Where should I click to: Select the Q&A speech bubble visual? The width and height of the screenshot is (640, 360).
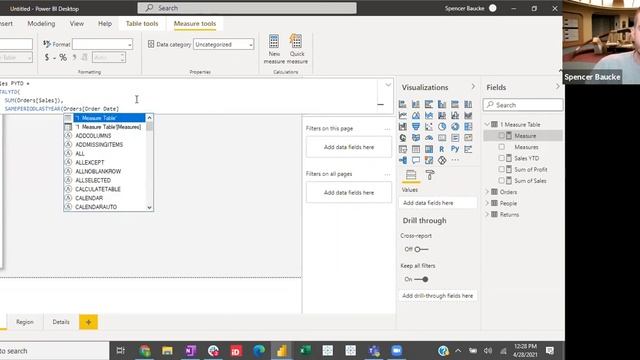tap(416, 160)
